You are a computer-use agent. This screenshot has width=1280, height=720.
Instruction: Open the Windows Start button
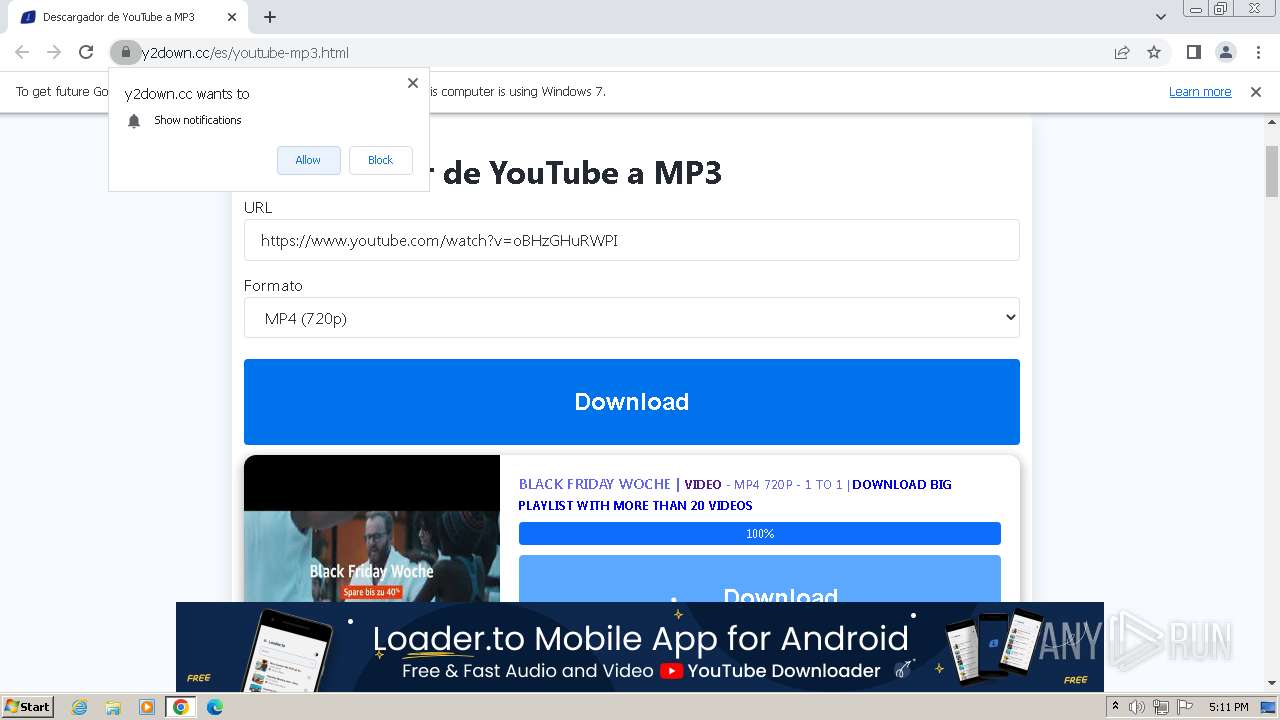(x=28, y=706)
